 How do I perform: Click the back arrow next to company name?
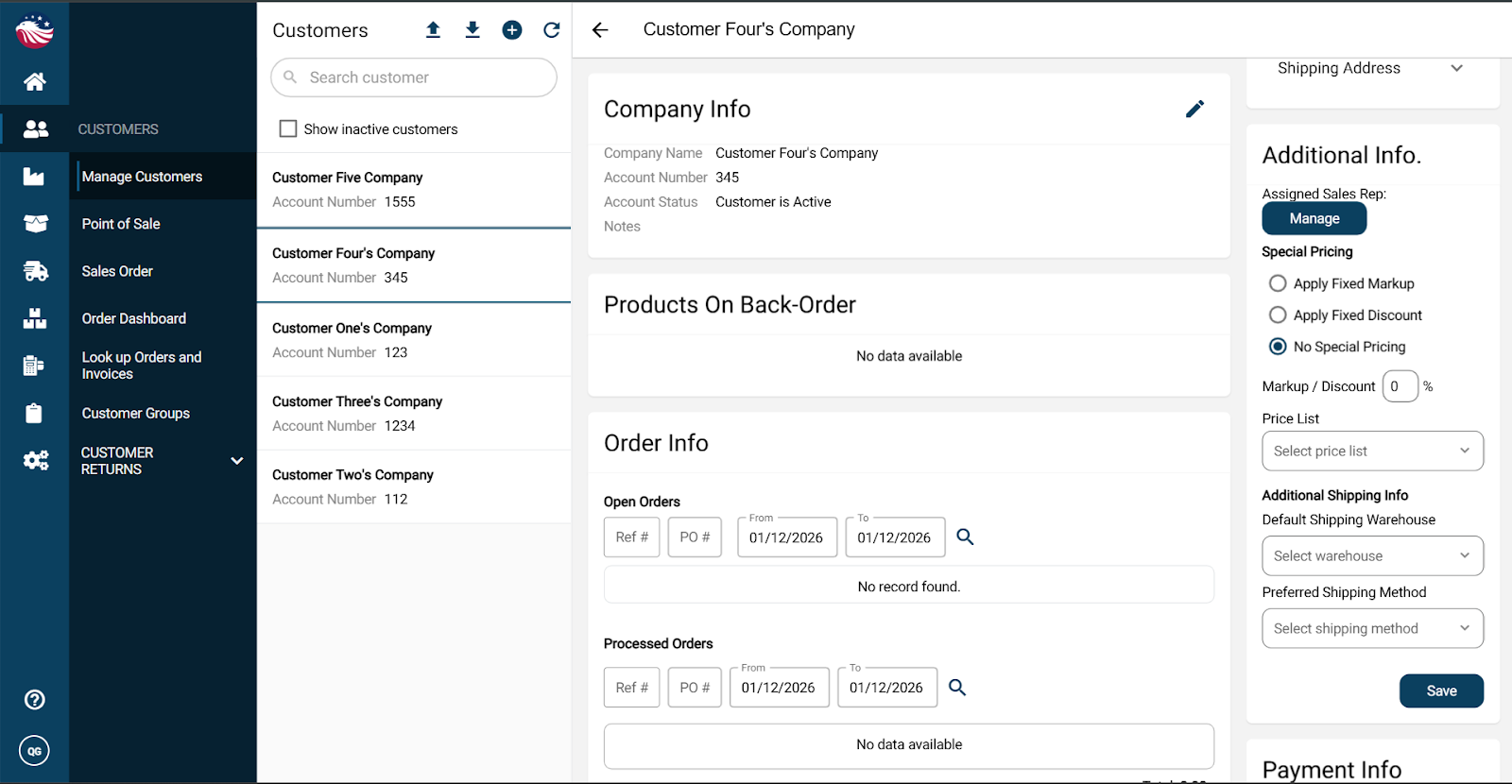click(600, 30)
